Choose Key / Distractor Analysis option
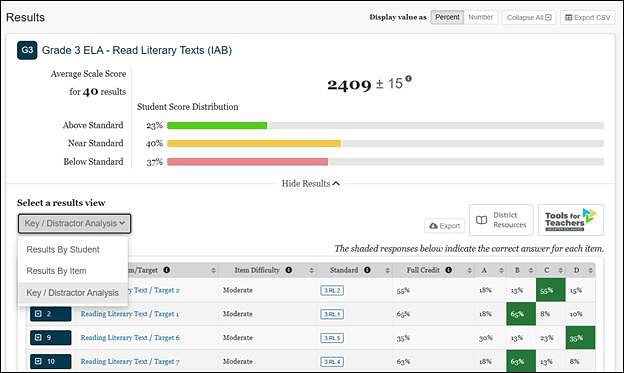 [72, 293]
